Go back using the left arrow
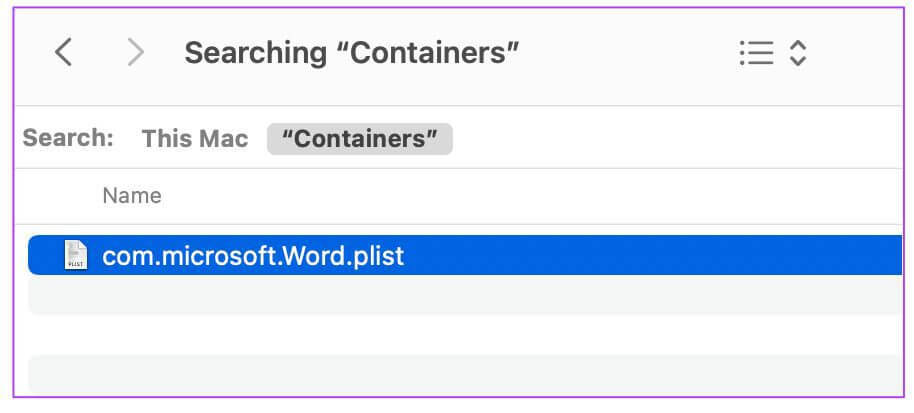Image resolution: width=914 pixels, height=413 pixels. (64, 52)
